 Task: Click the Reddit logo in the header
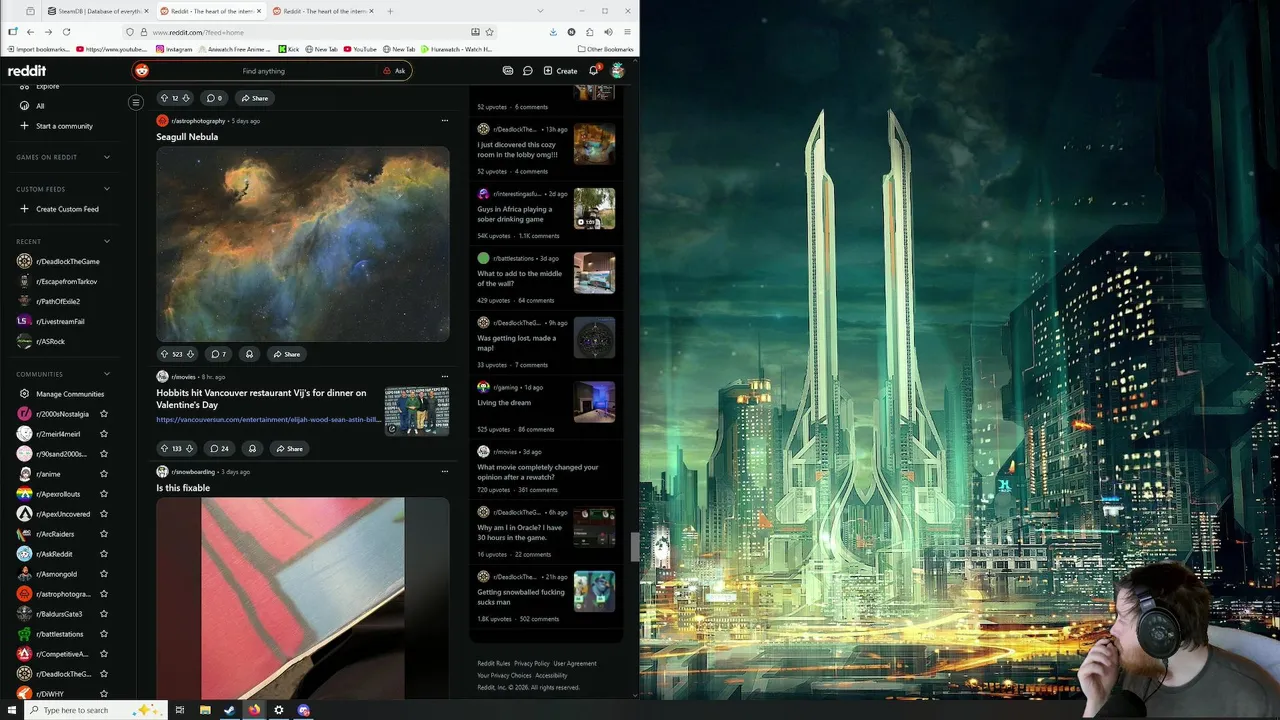[x=27, y=71]
